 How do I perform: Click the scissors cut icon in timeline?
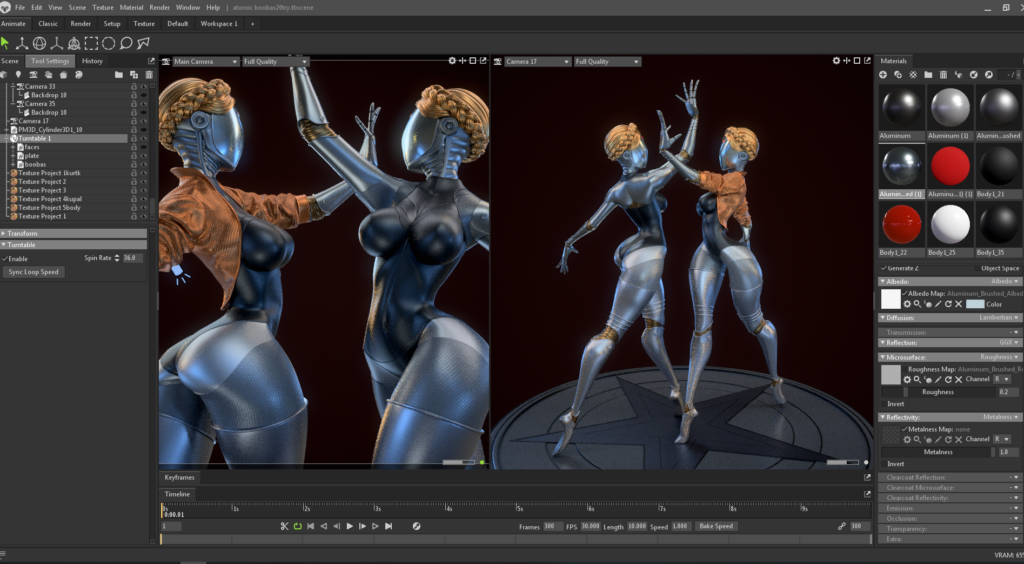tap(284, 526)
